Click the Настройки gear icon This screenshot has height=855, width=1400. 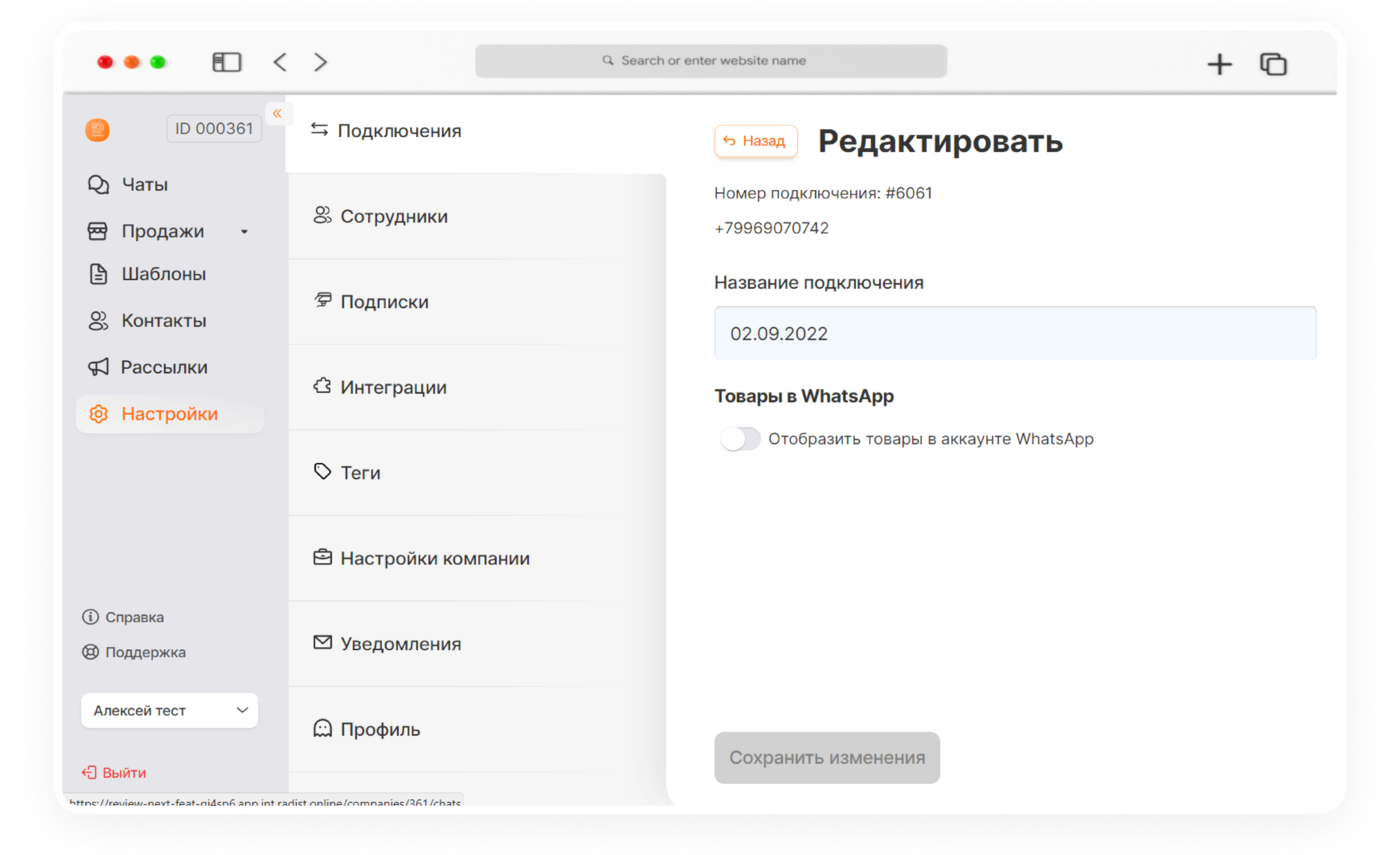click(x=98, y=414)
